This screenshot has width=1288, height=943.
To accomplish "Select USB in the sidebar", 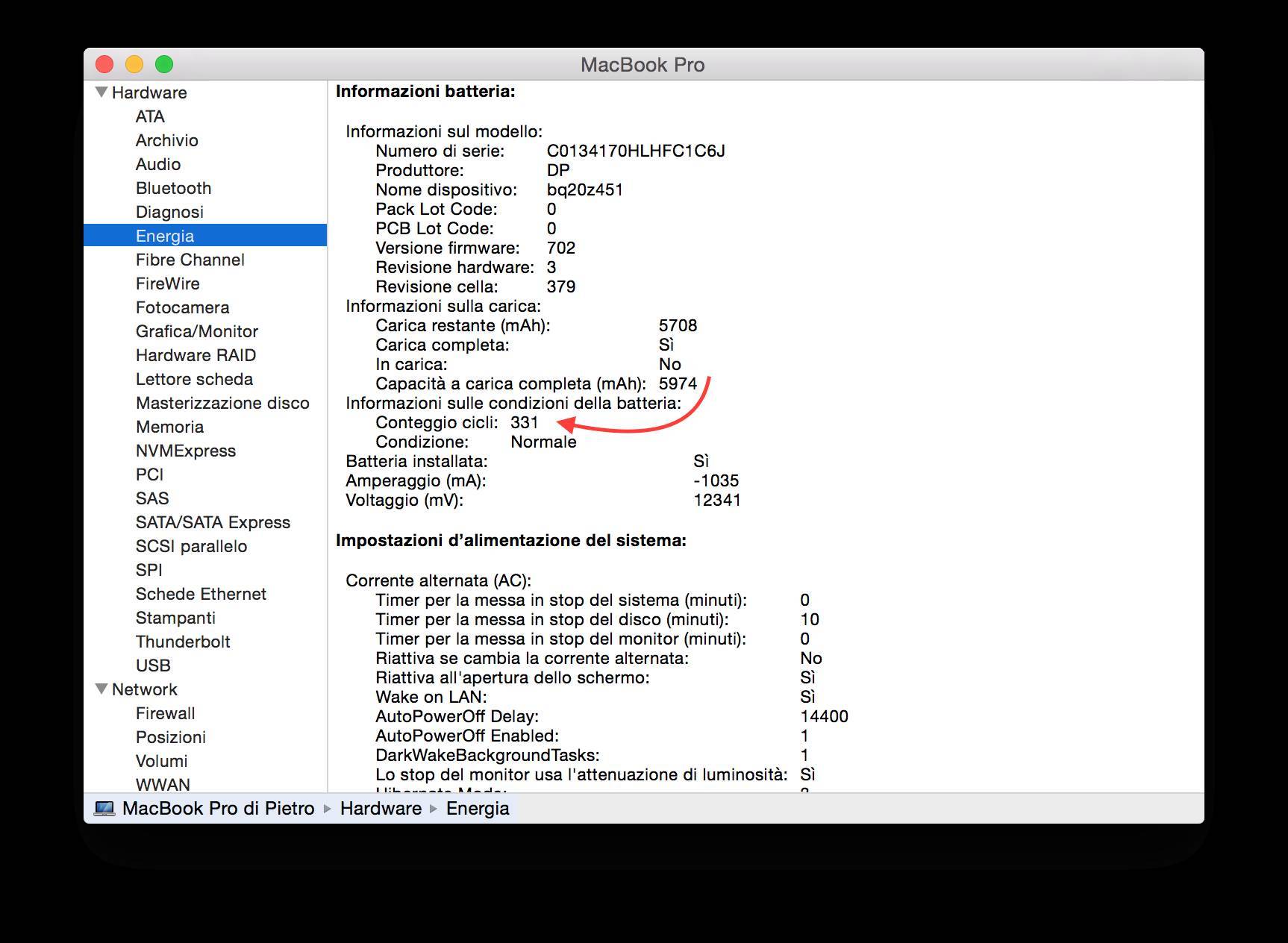I will coord(153,665).
